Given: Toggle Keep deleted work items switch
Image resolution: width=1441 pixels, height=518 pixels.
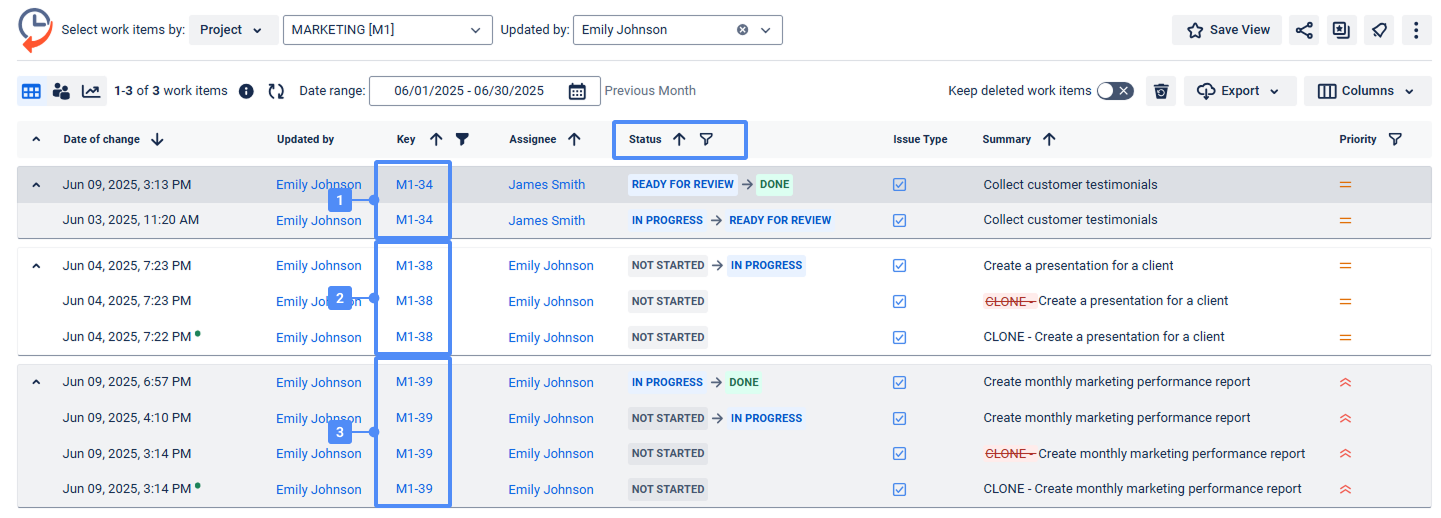Looking at the screenshot, I should [1114, 91].
